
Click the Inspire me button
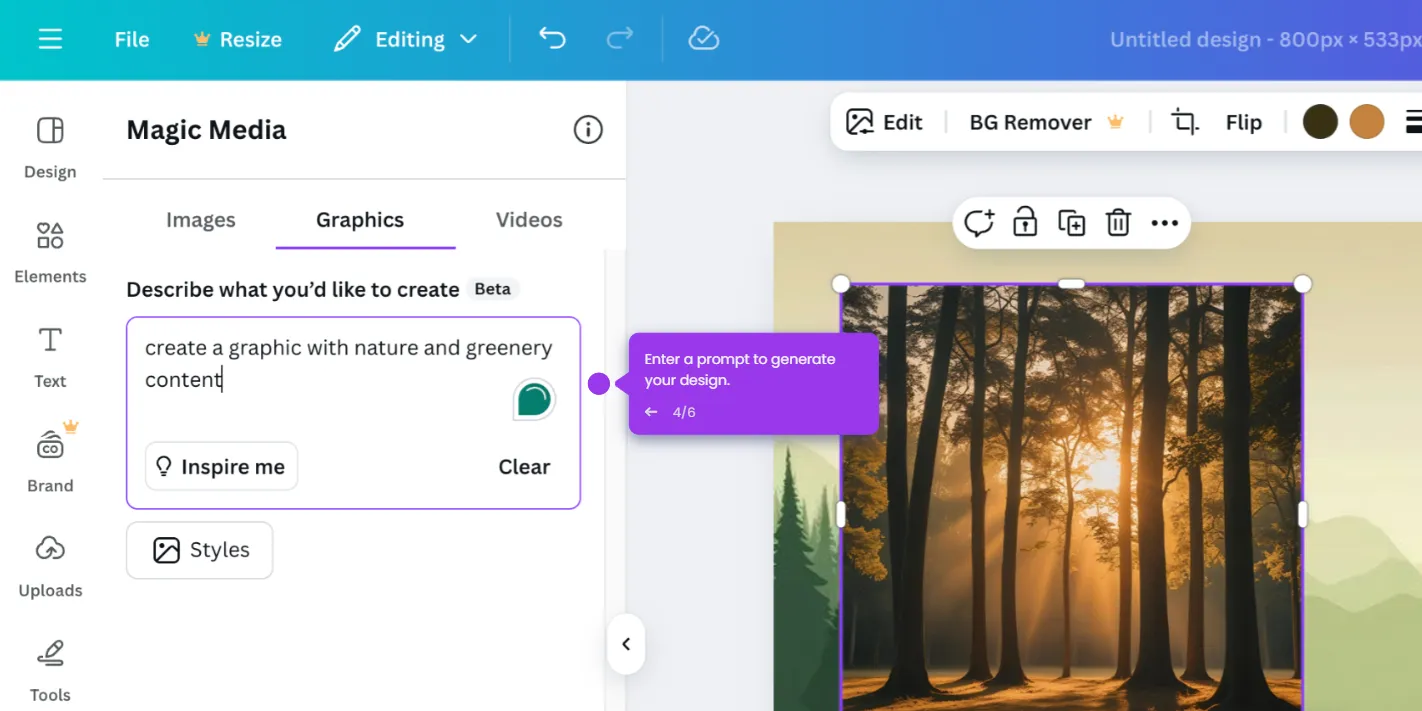(x=221, y=466)
